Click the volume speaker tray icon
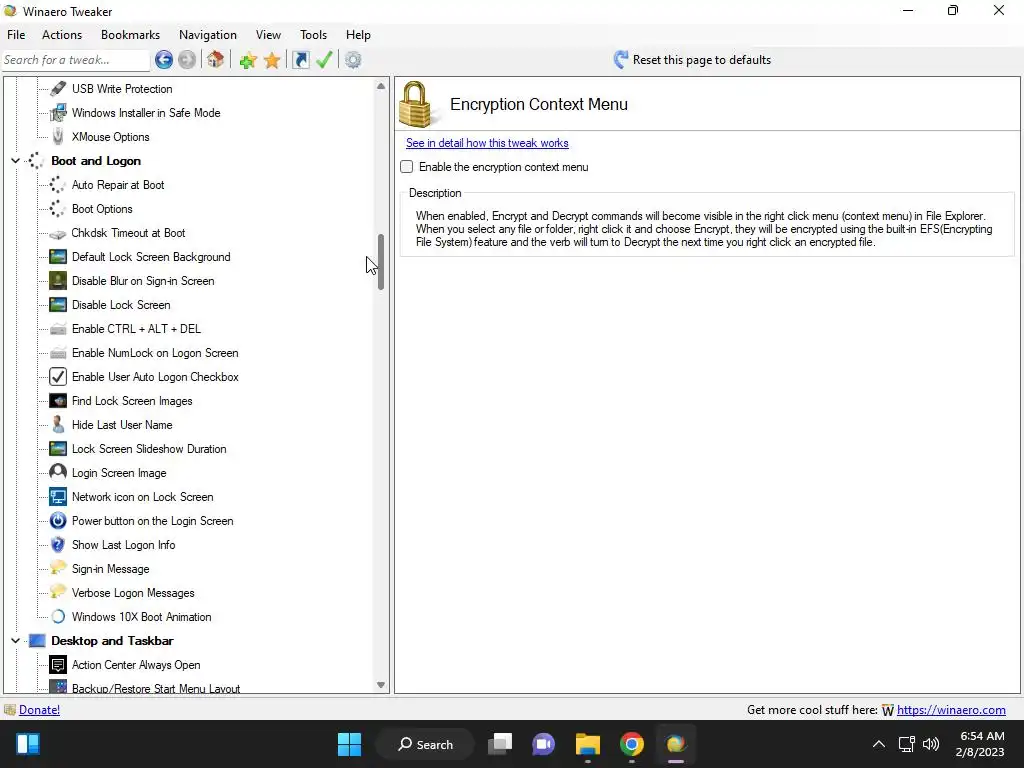 click(x=931, y=744)
